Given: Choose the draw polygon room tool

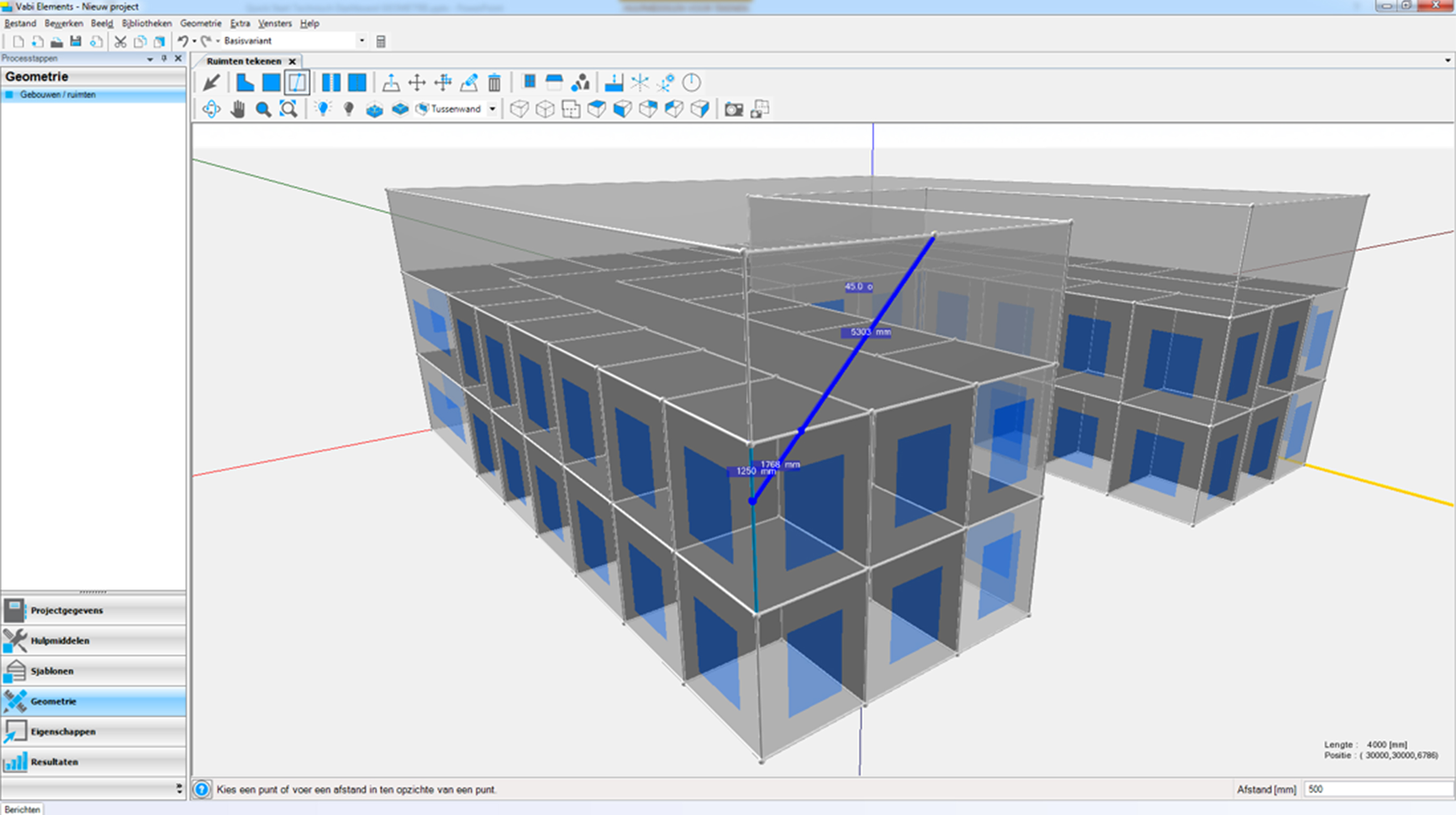Looking at the screenshot, I should tap(245, 83).
